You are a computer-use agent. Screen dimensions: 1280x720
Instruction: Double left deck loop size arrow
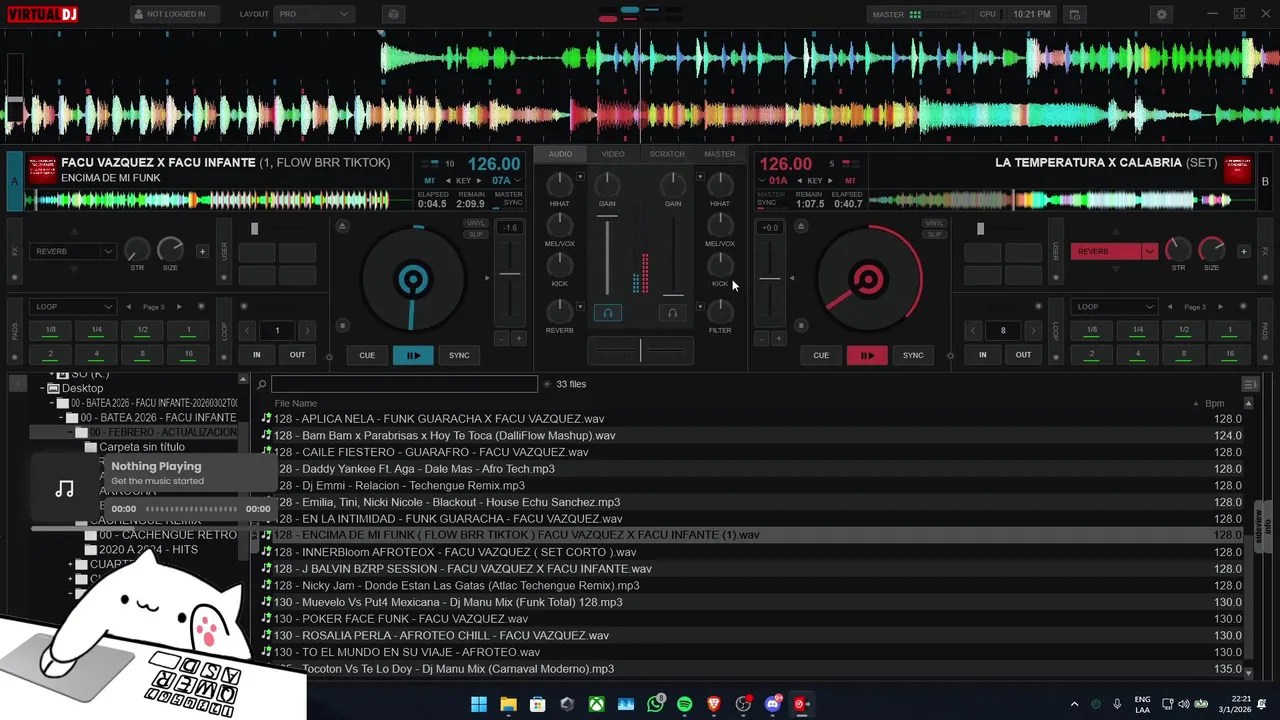coord(307,330)
